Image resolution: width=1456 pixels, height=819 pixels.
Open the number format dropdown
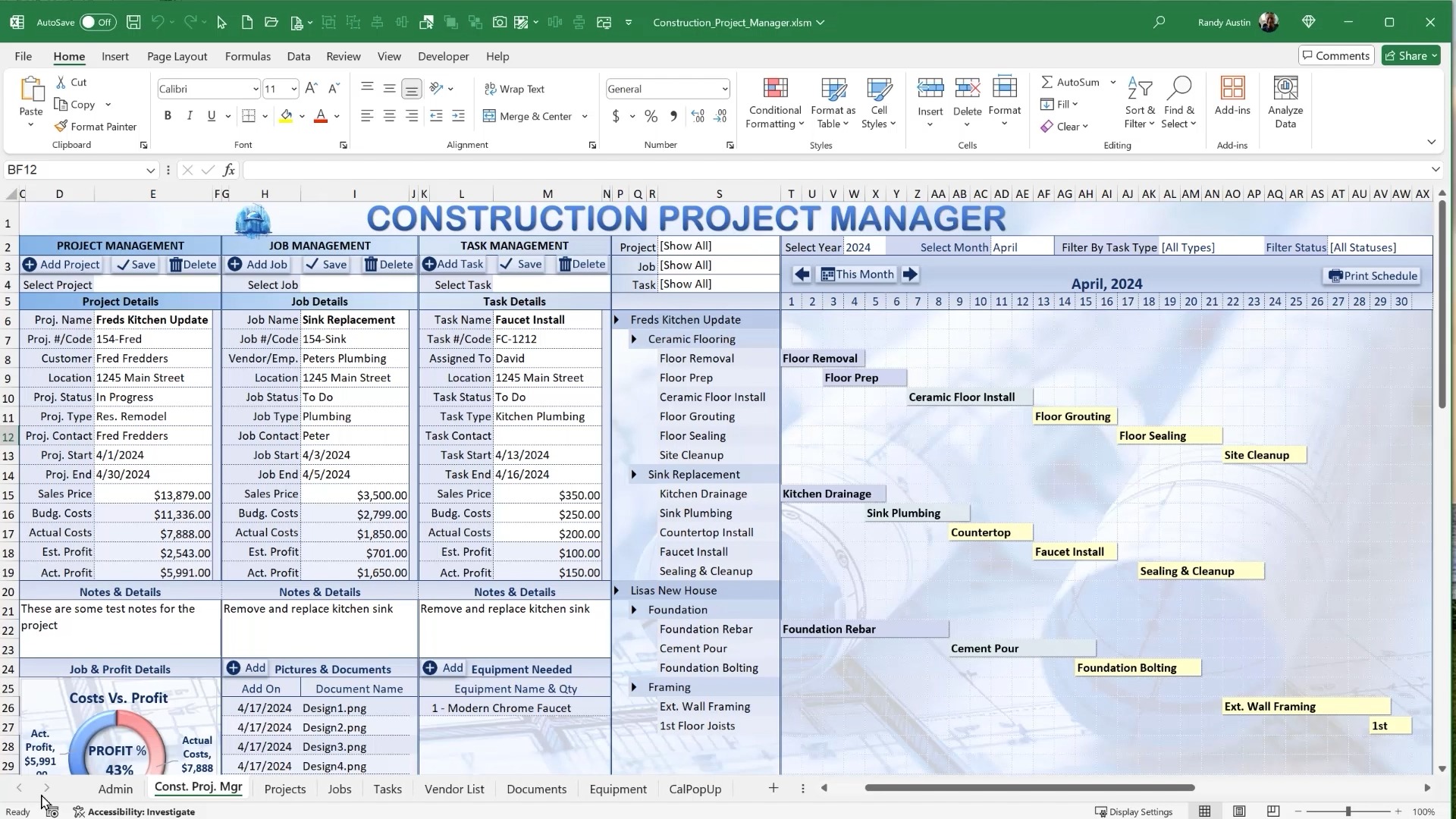pos(724,89)
